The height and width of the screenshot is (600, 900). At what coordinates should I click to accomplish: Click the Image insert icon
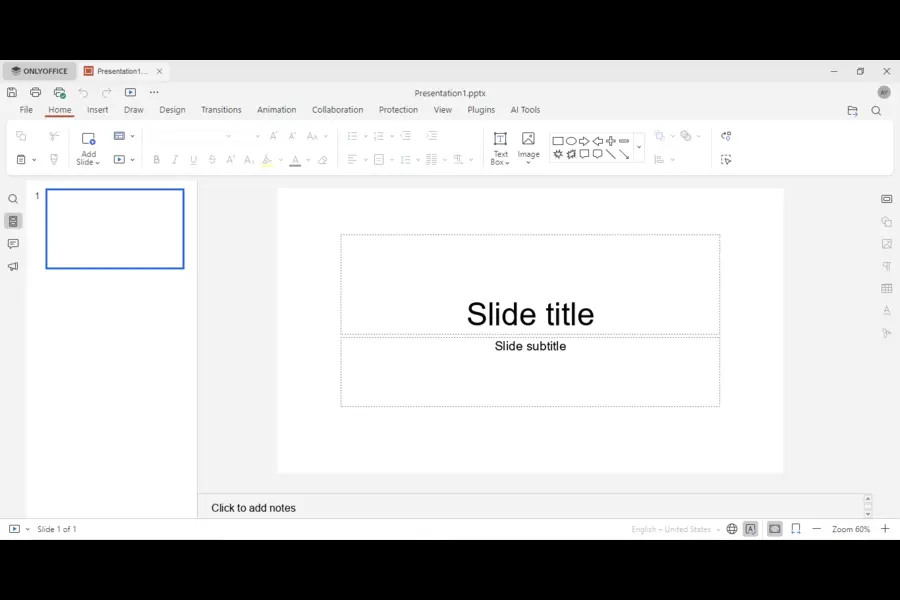click(528, 139)
